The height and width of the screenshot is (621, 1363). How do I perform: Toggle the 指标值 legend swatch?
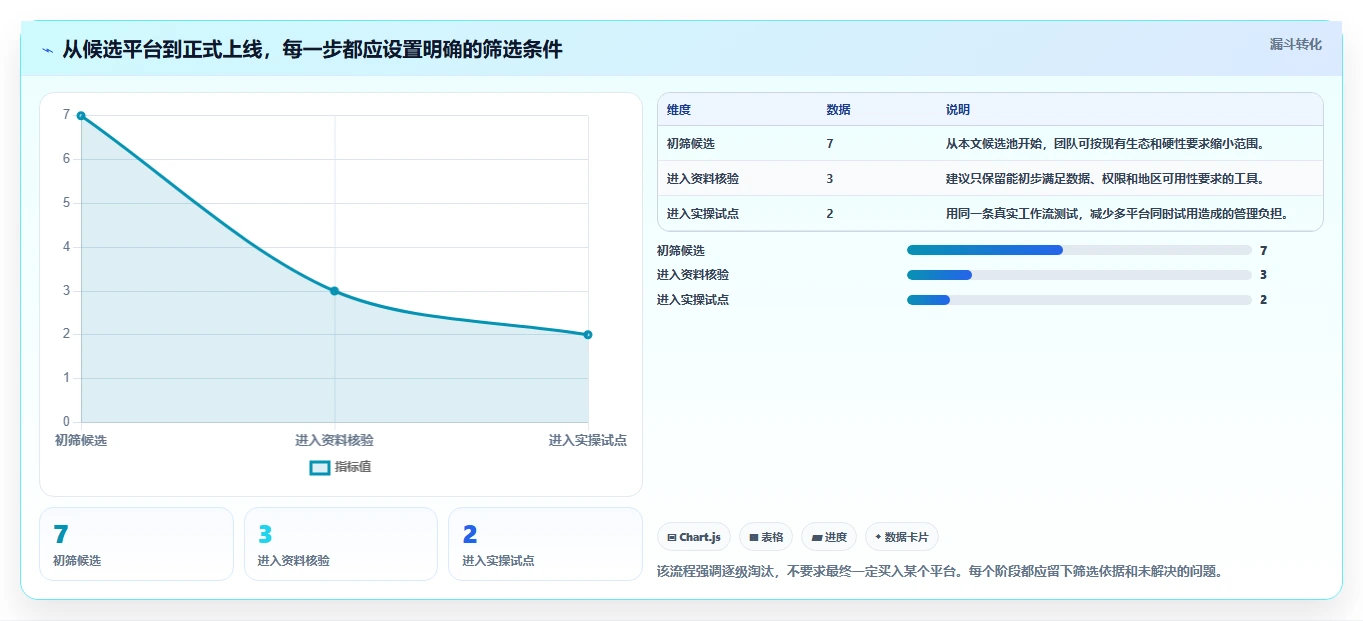click(320, 467)
